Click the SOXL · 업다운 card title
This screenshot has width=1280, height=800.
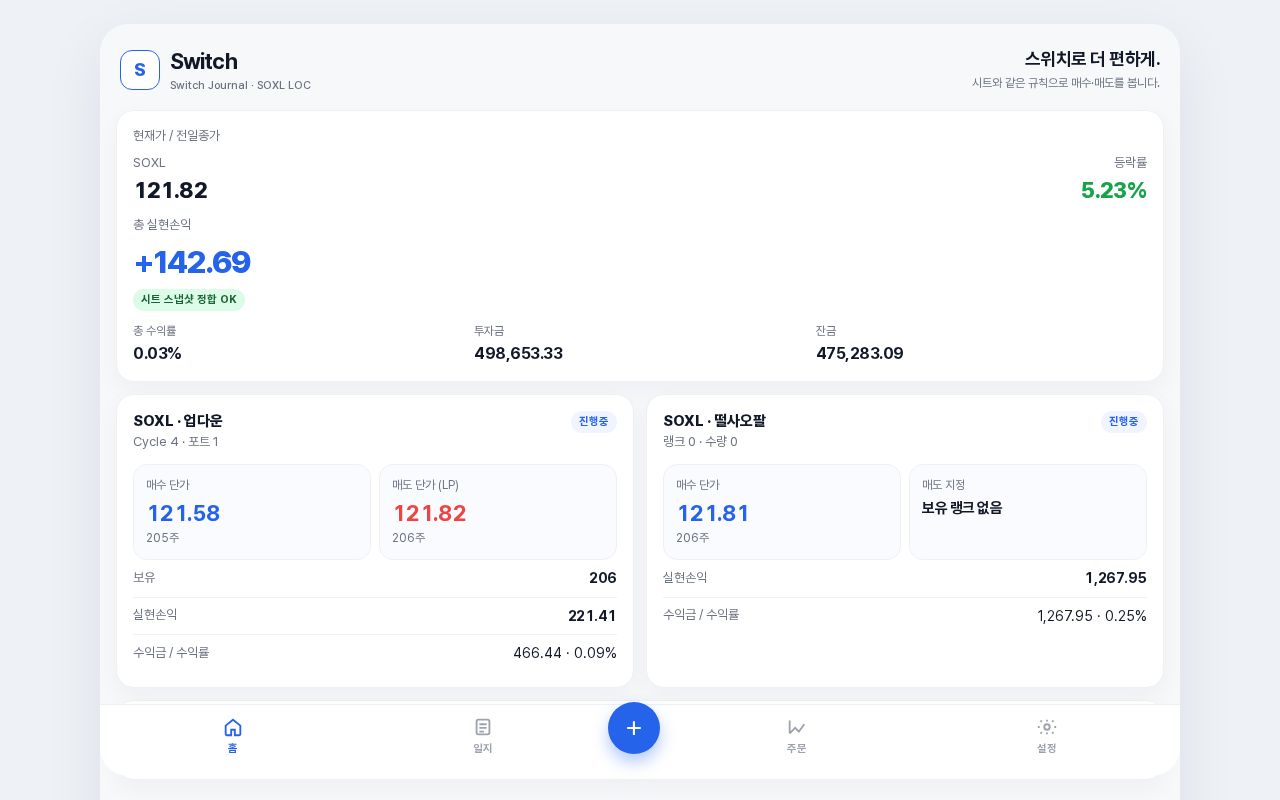178,421
